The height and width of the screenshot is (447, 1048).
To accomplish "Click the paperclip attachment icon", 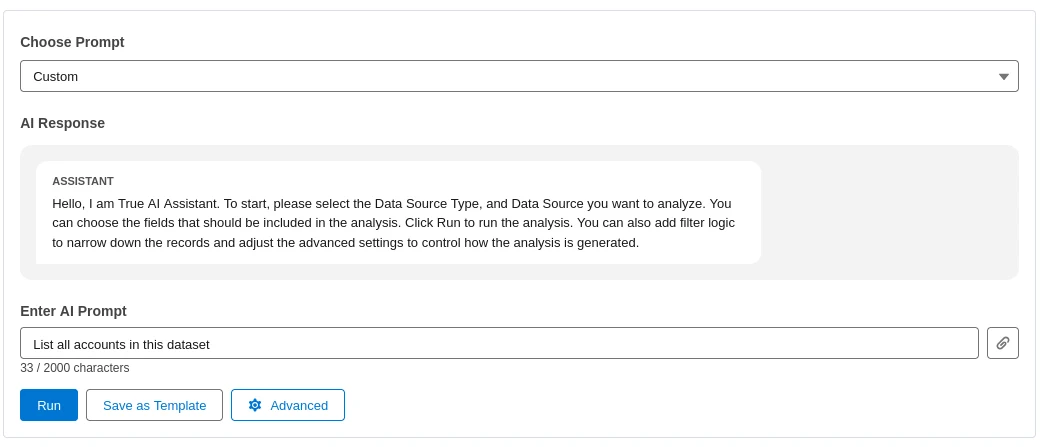I will coord(1003,343).
